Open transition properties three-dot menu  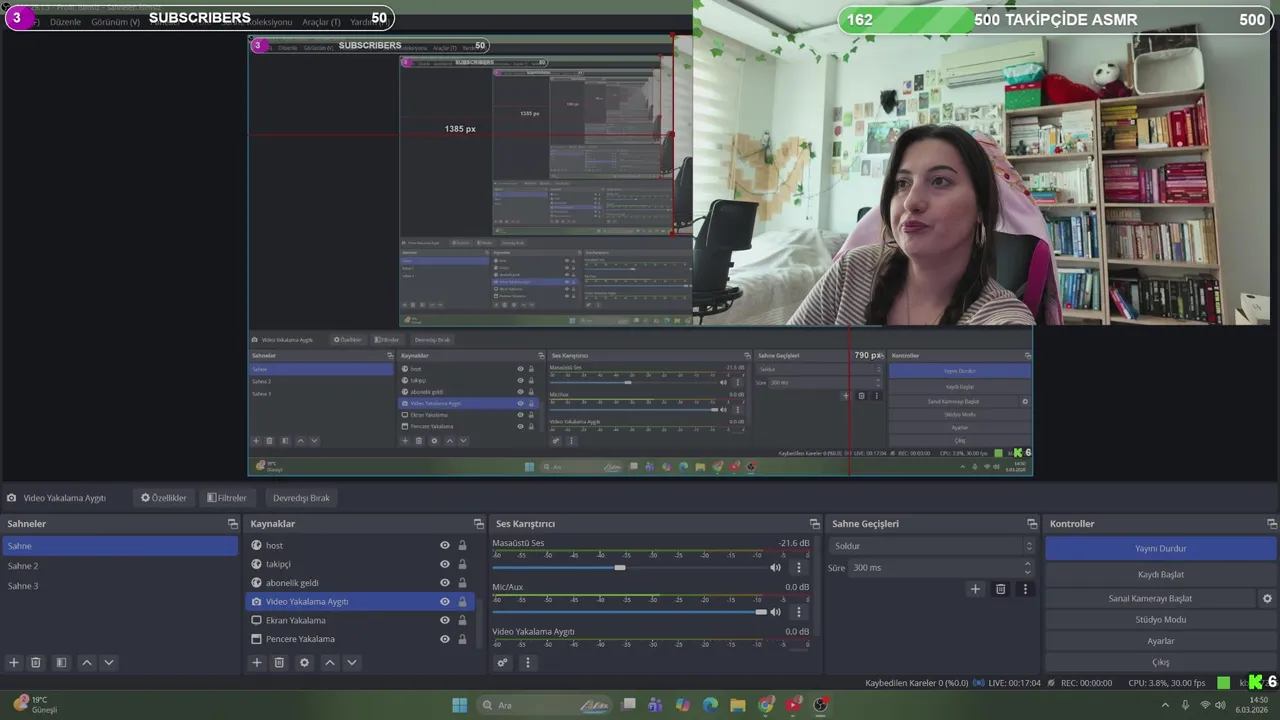point(1025,589)
